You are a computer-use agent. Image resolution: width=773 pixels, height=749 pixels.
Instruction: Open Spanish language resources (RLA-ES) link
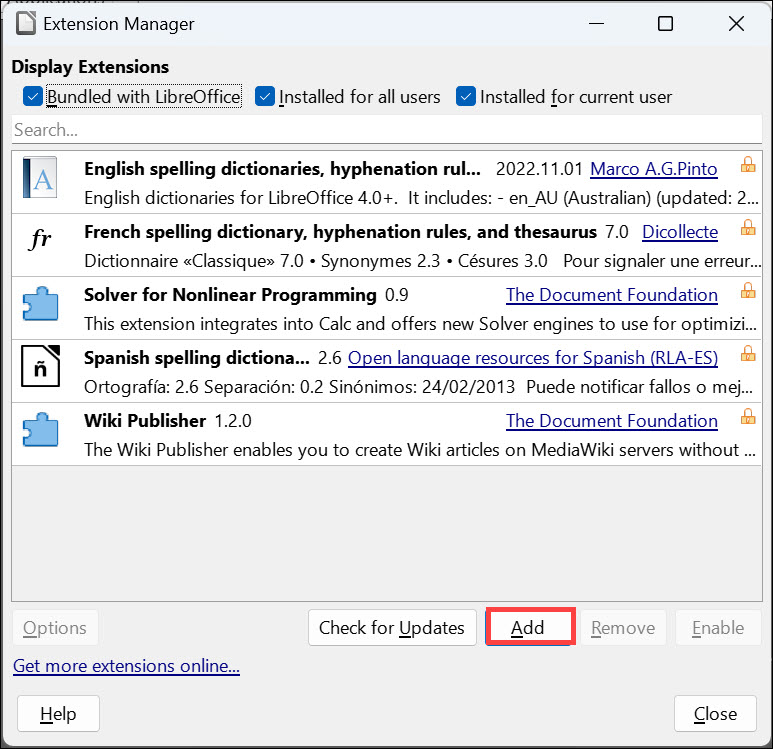[x=533, y=358]
